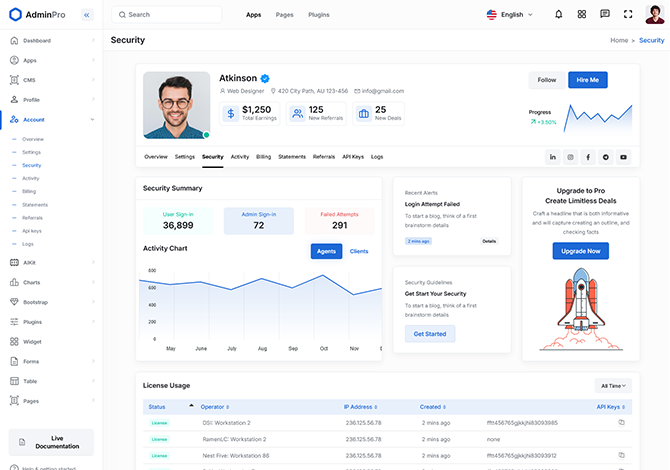The height and width of the screenshot is (470, 670).
Task: Open the apps grid icon in header
Action: [x=581, y=15]
